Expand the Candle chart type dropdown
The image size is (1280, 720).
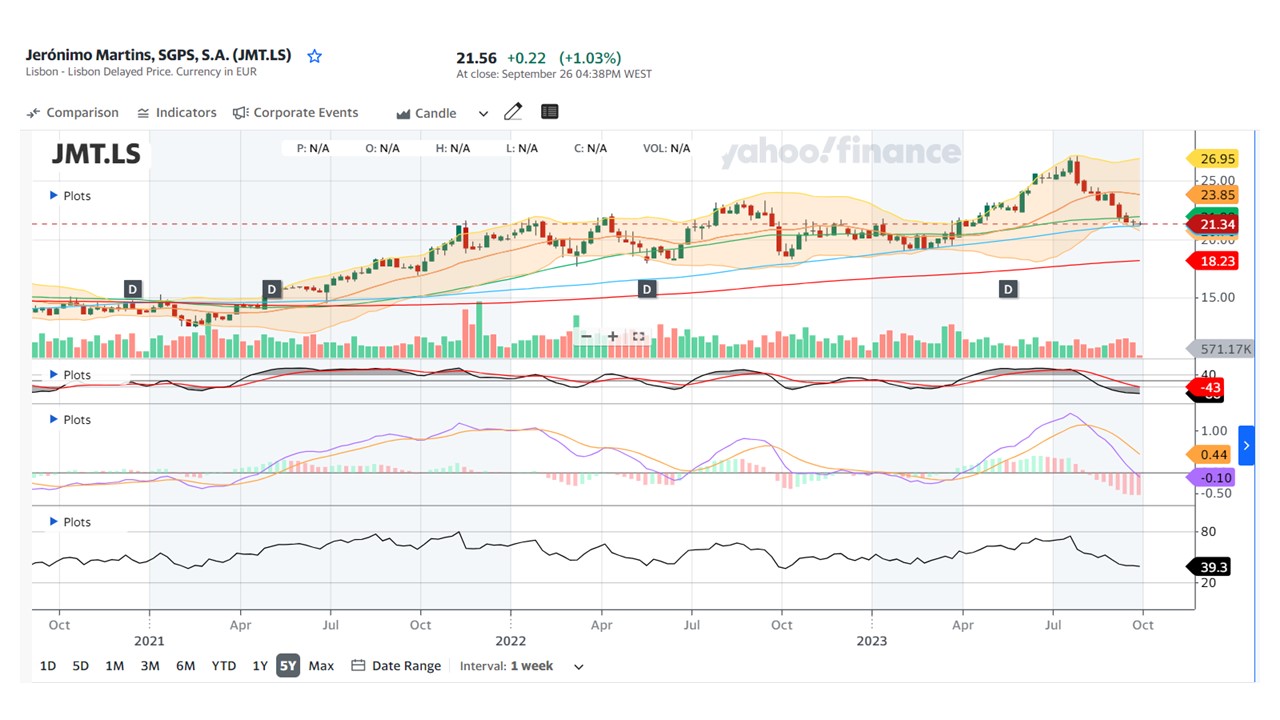483,114
